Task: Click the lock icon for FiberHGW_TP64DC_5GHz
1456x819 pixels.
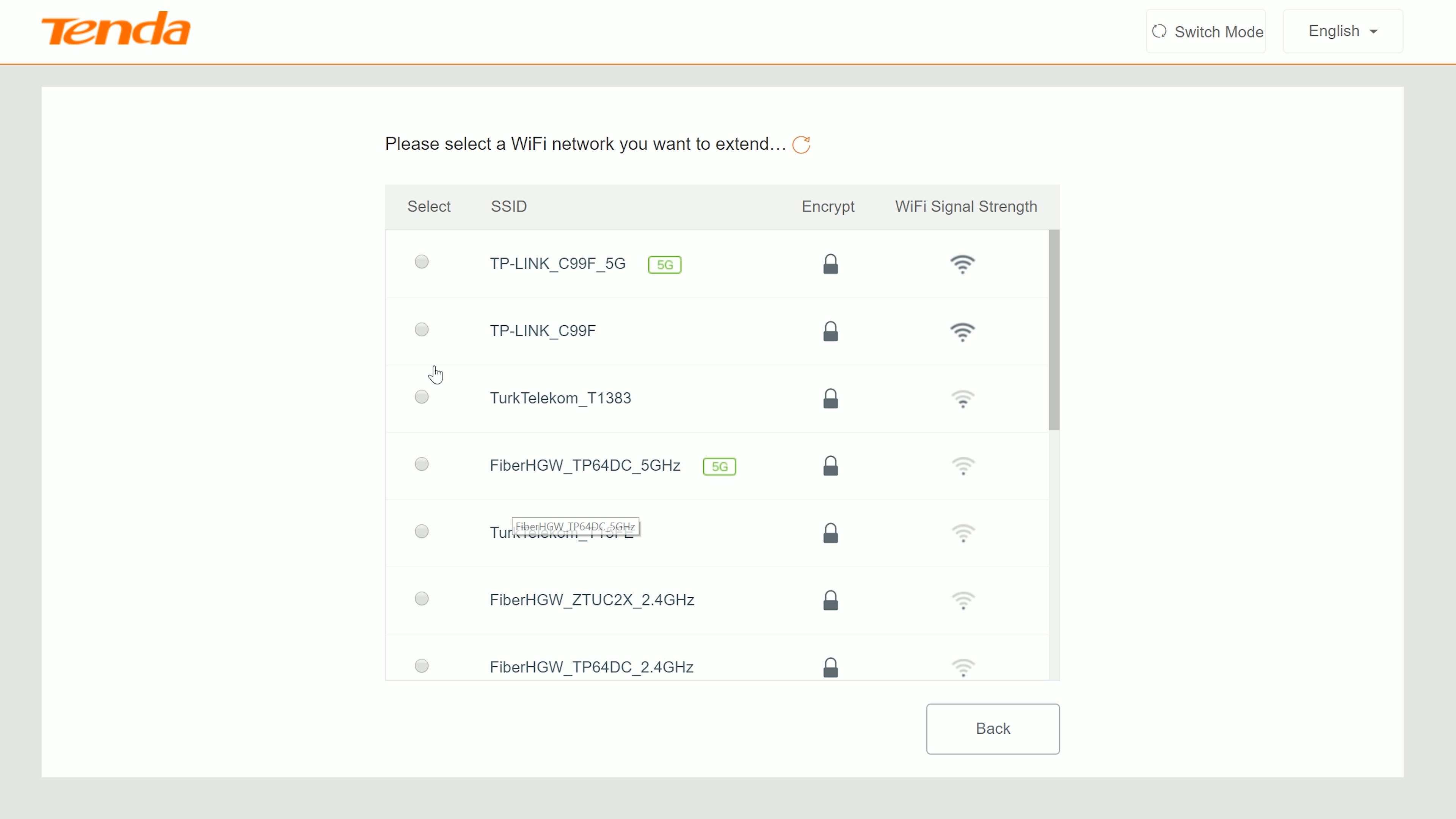Action: (x=830, y=466)
